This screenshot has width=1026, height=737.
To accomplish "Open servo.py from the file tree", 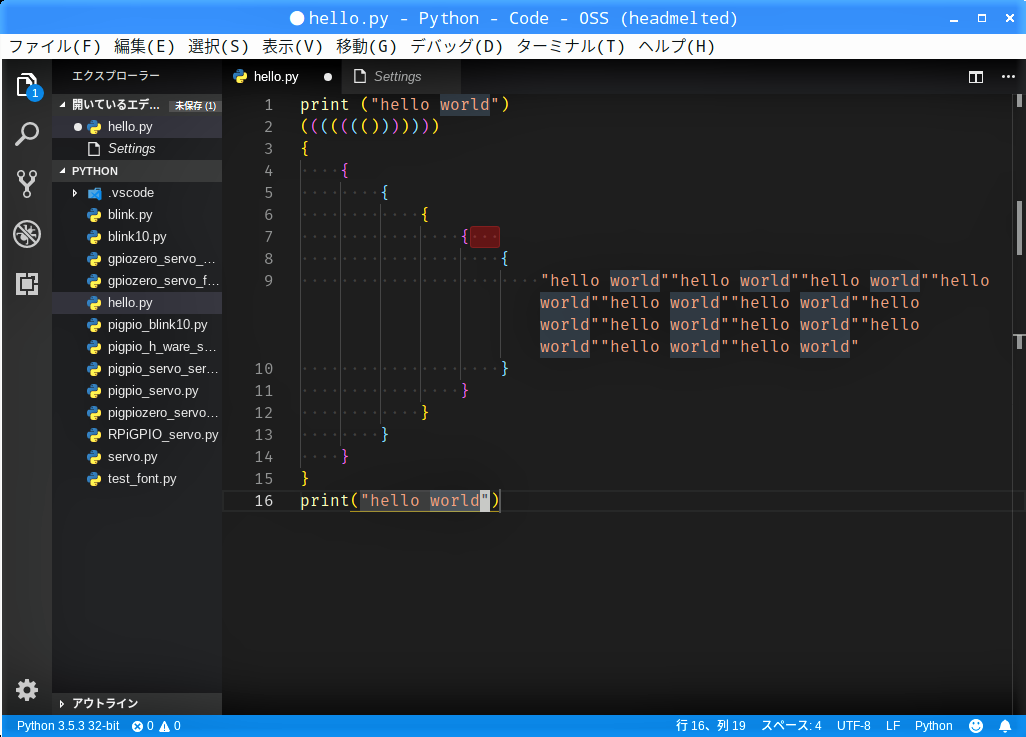I will 137,457.
